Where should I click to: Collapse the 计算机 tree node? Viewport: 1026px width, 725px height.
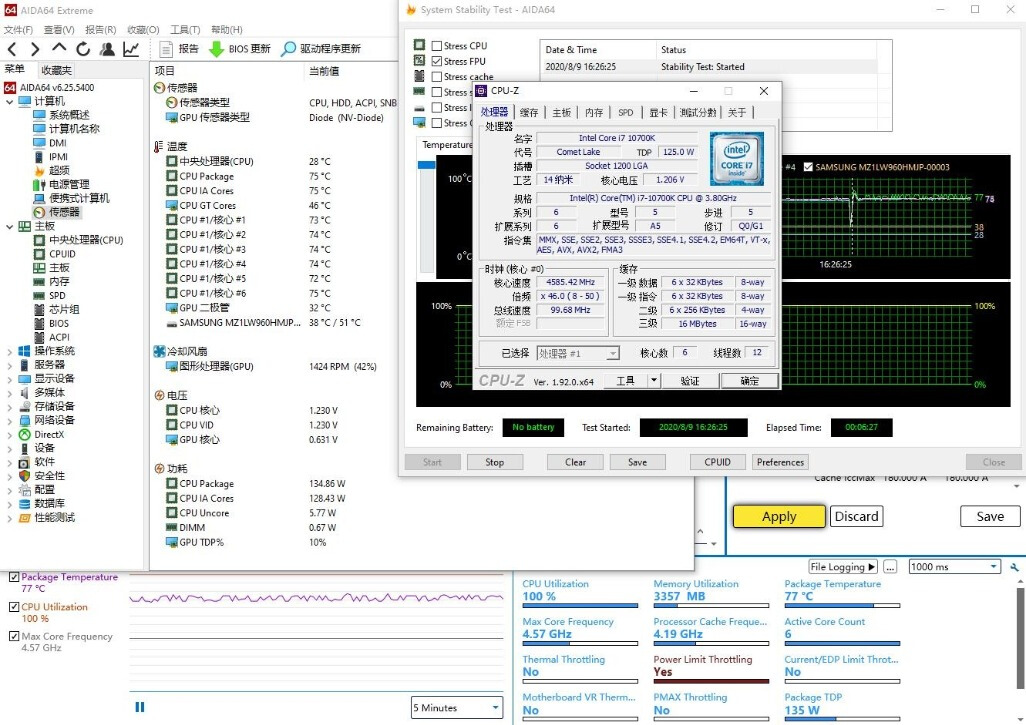[x=9, y=101]
